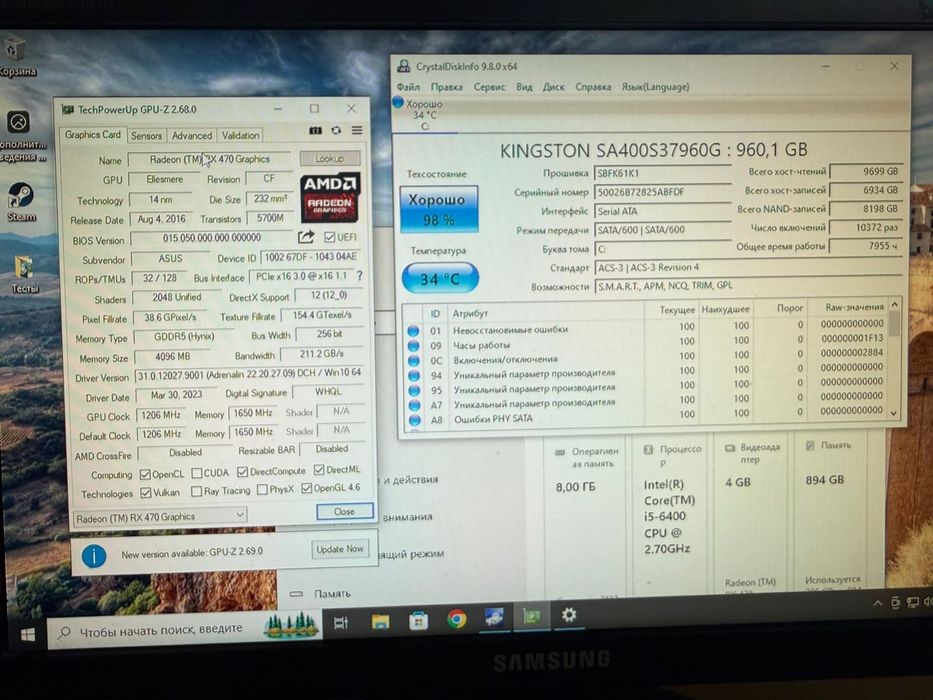The image size is (933, 700).
Task: Click the Включения/отключения attribute row
Action: click(646, 357)
